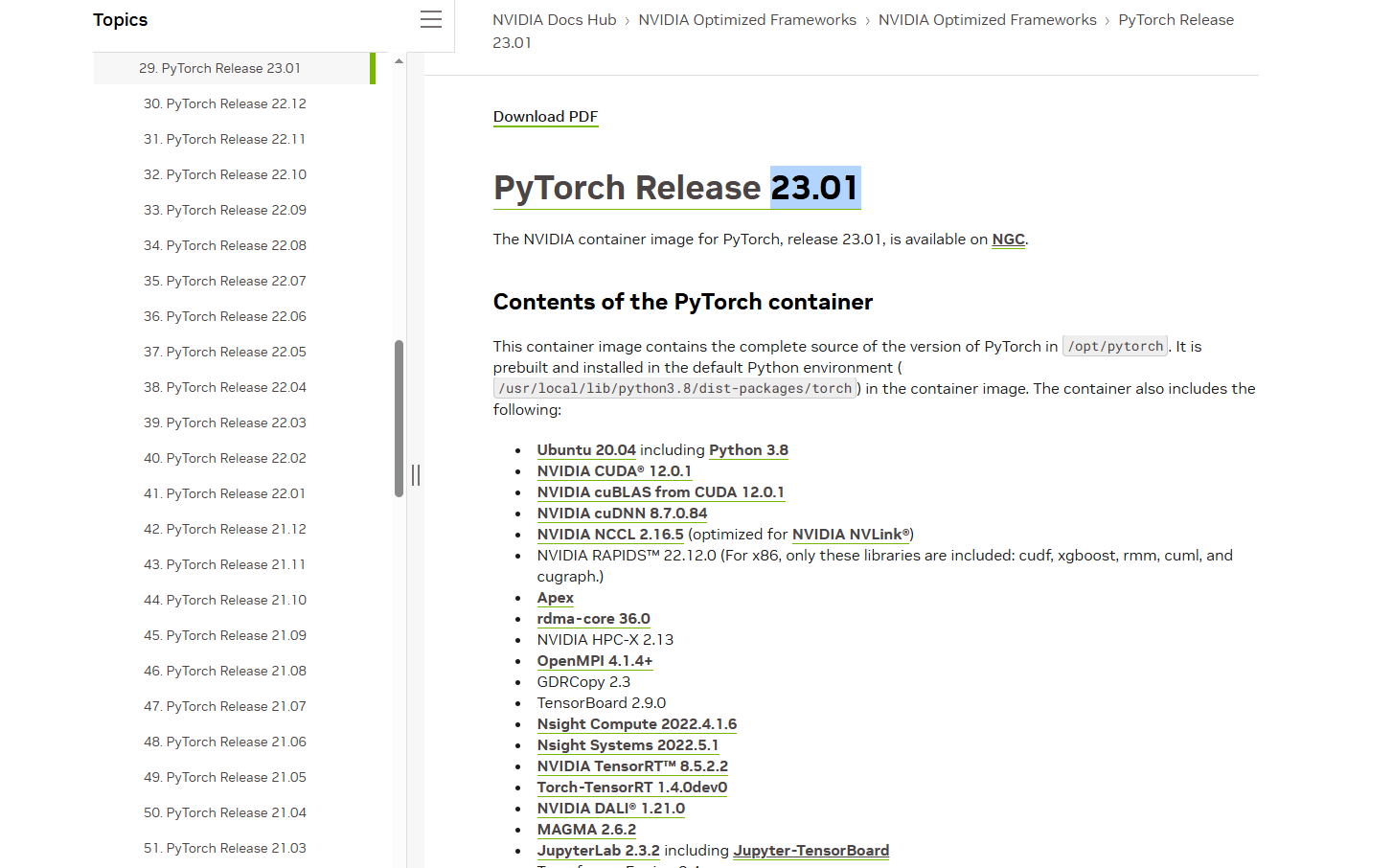Viewport: 1393px width, 868px height.
Task: Open NVIDIA TensorRT 8.5.2.2 link
Action: (x=632, y=766)
